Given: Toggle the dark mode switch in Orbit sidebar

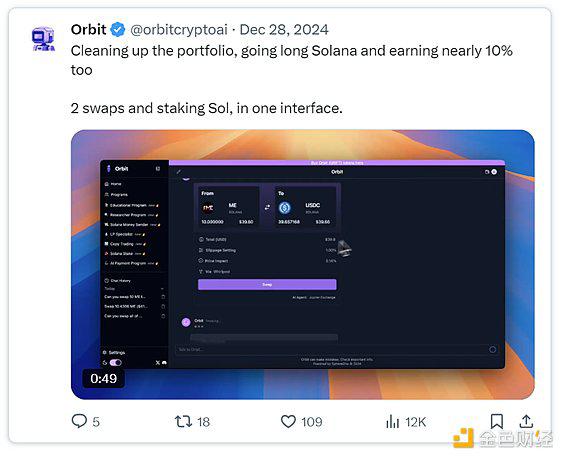Looking at the screenshot, I should [x=115, y=362].
